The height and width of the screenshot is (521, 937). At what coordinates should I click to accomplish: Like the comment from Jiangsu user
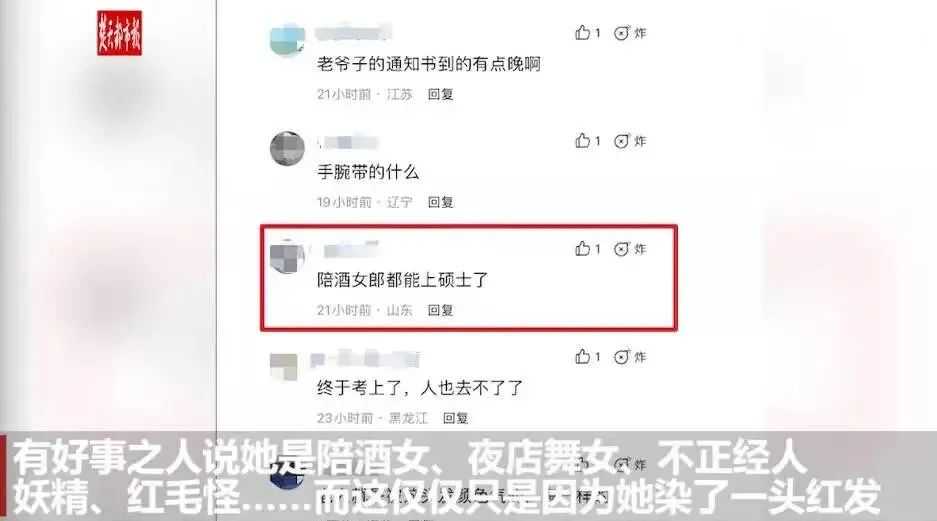coord(587,33)
